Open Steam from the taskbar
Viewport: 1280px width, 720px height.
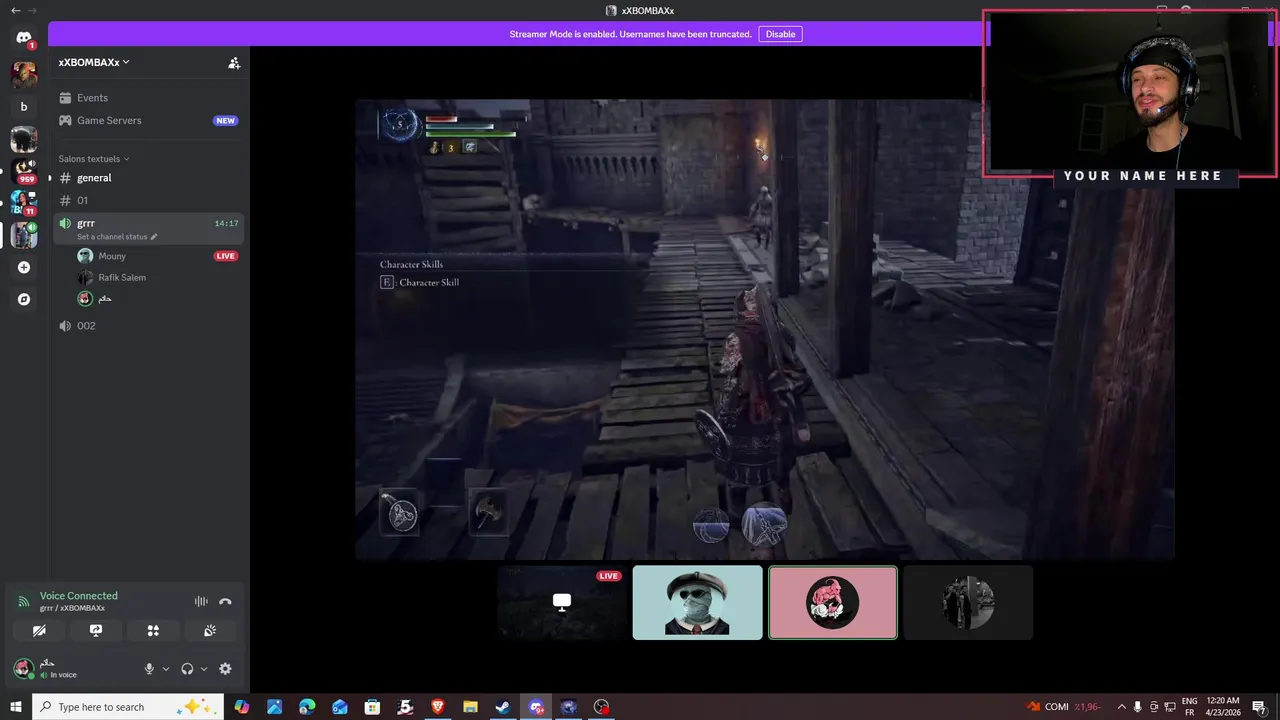503,707
